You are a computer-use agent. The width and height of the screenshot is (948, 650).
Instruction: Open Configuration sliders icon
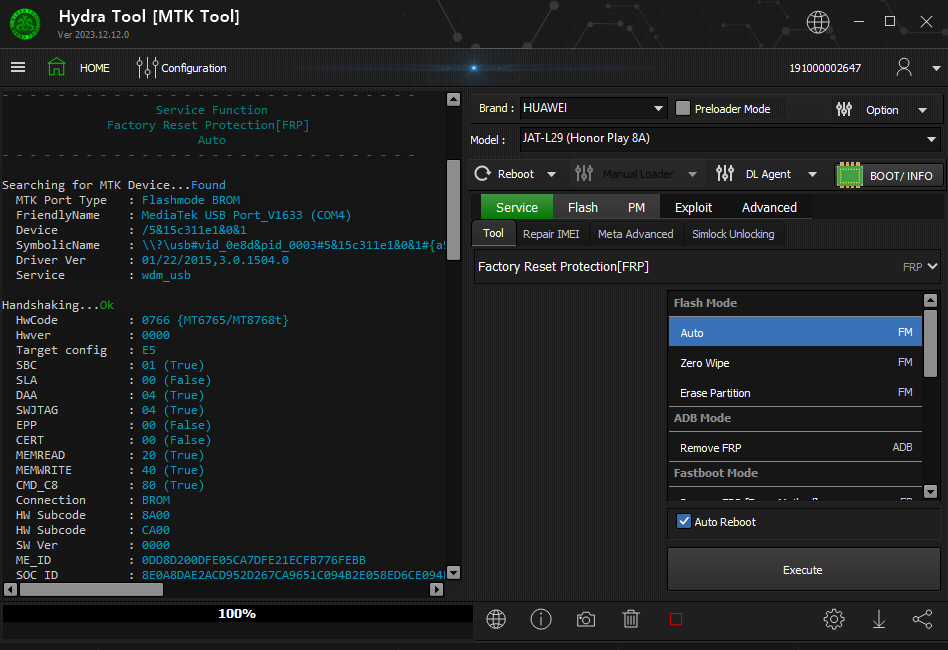147,68
